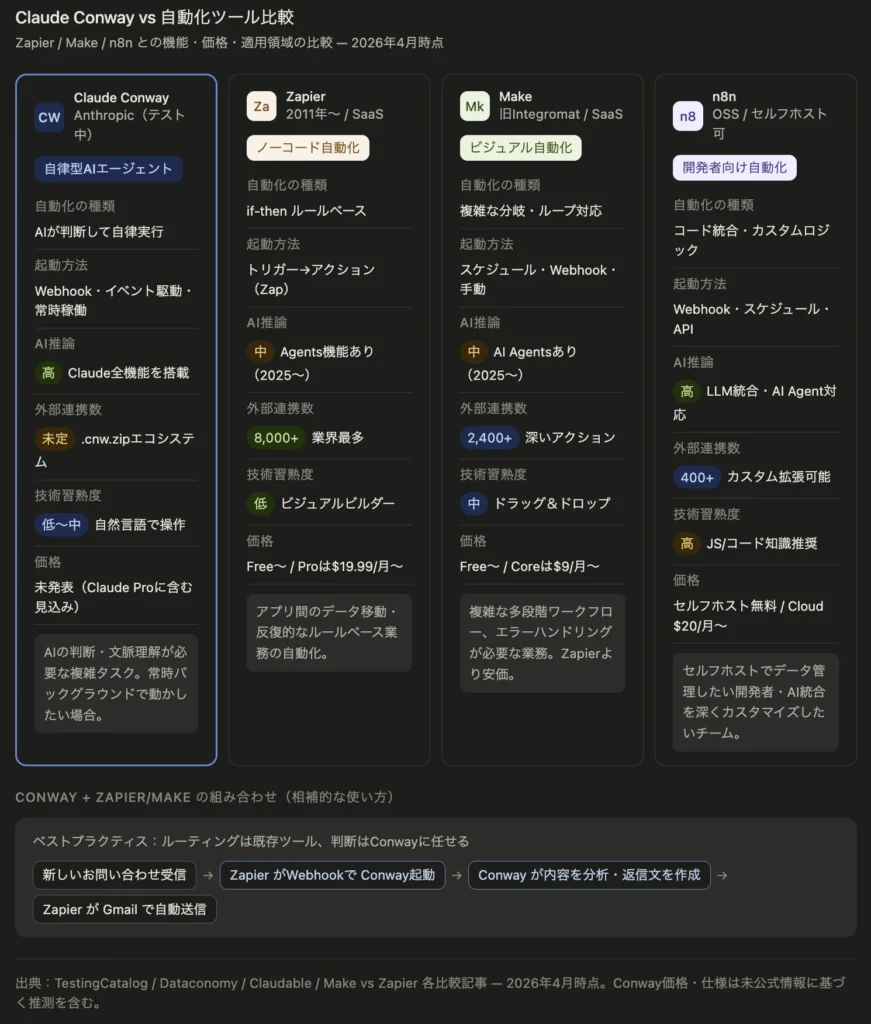Click the Za Zapier logo icon
The height and width of the screenshot is (1024, 871).
coord(261,106)
